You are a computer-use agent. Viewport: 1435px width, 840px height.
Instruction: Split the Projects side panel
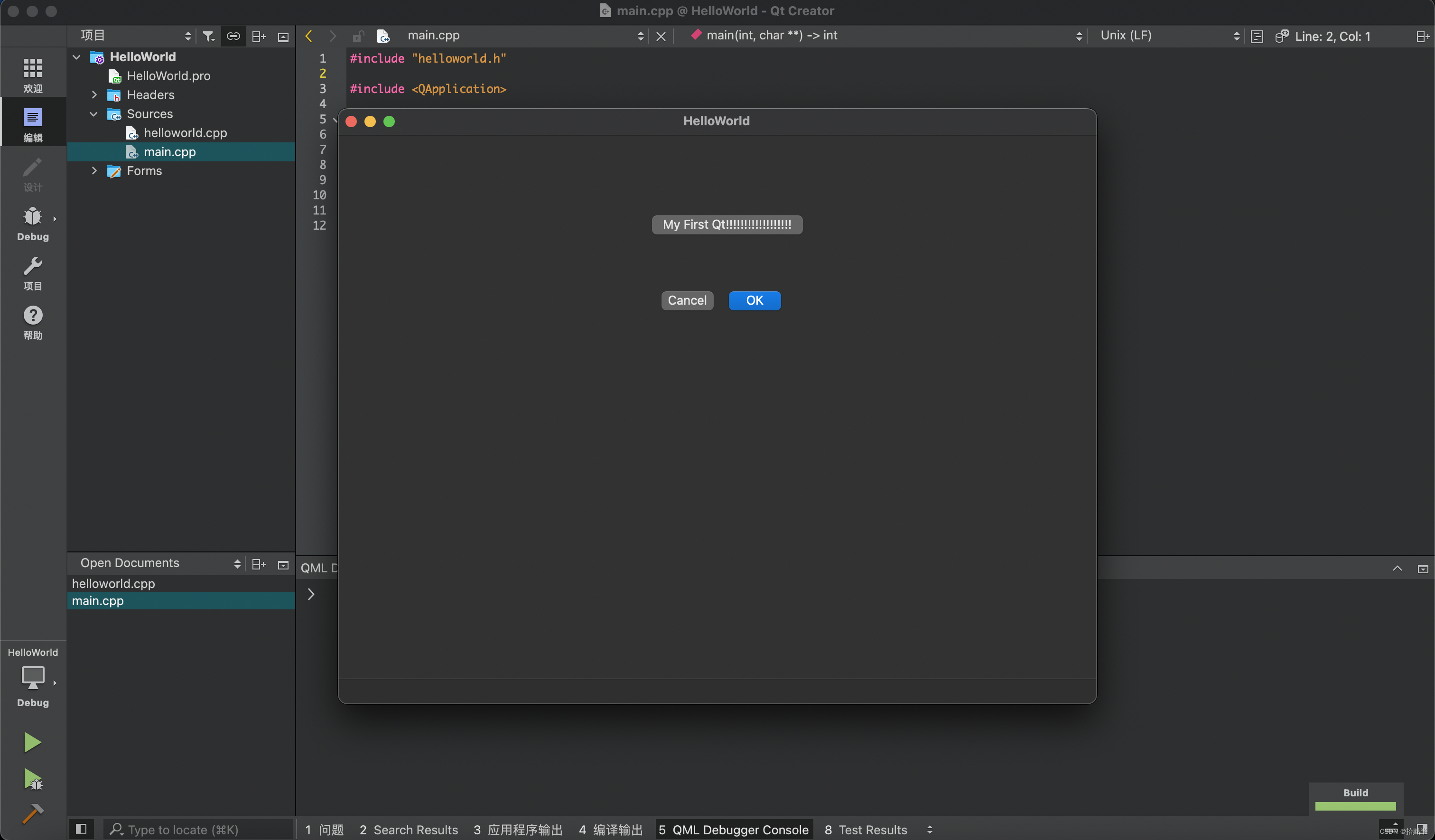[x=259, y=36]
